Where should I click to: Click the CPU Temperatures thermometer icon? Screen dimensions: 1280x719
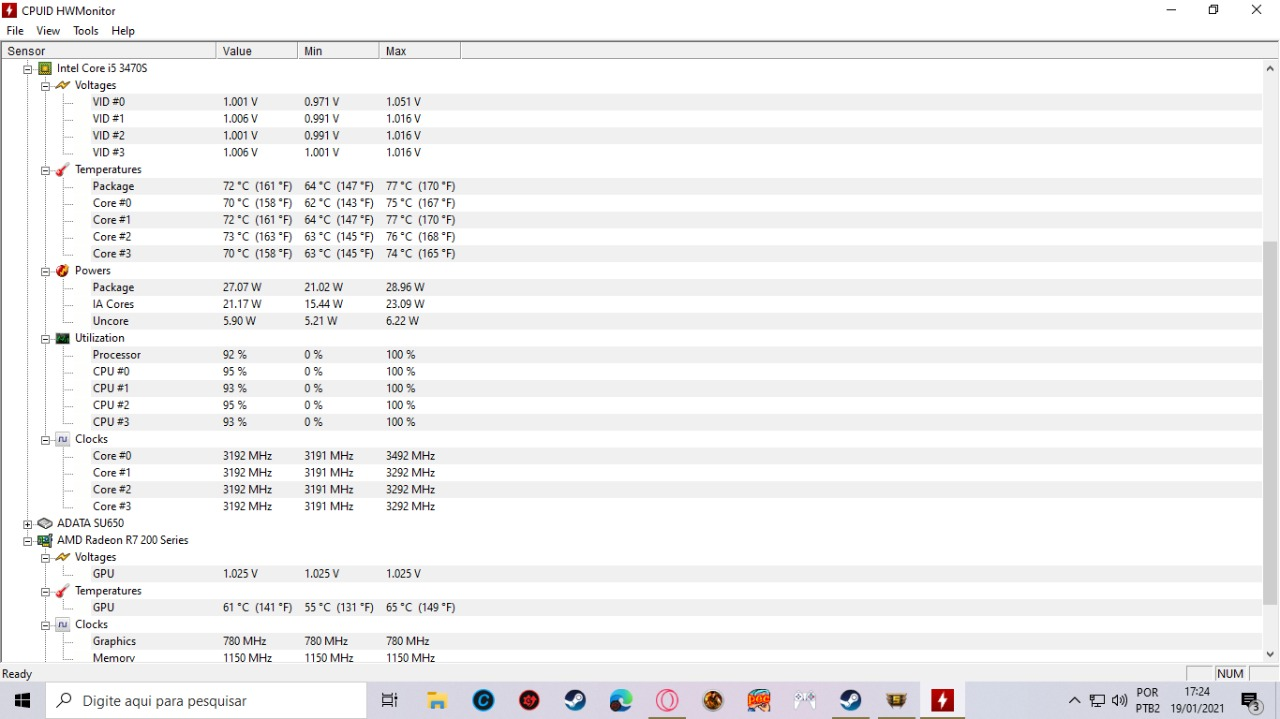pyautogui.click(x=63, y=169)
